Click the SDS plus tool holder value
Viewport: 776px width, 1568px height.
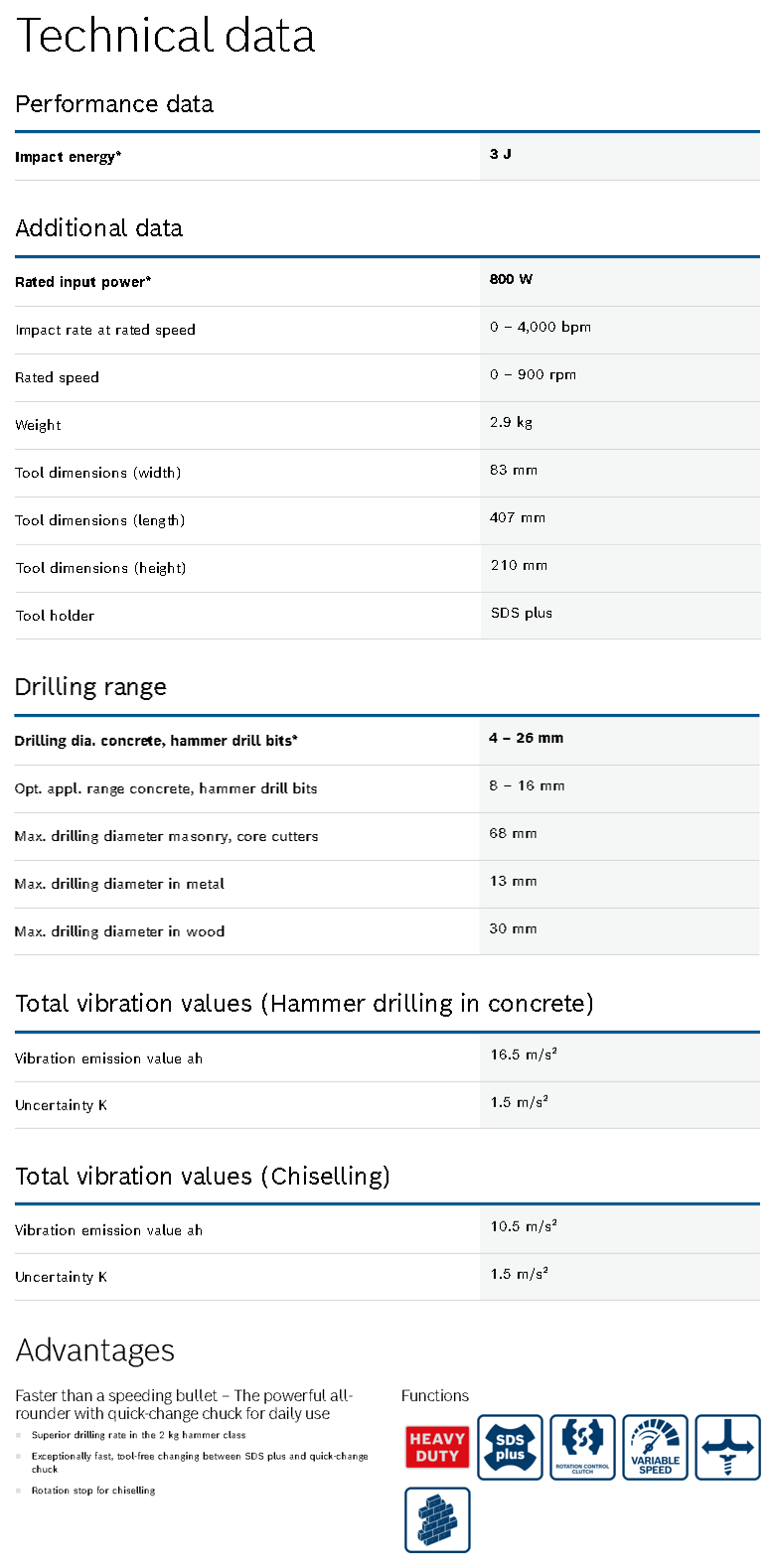pyautogui.click(x=522, y=613)
